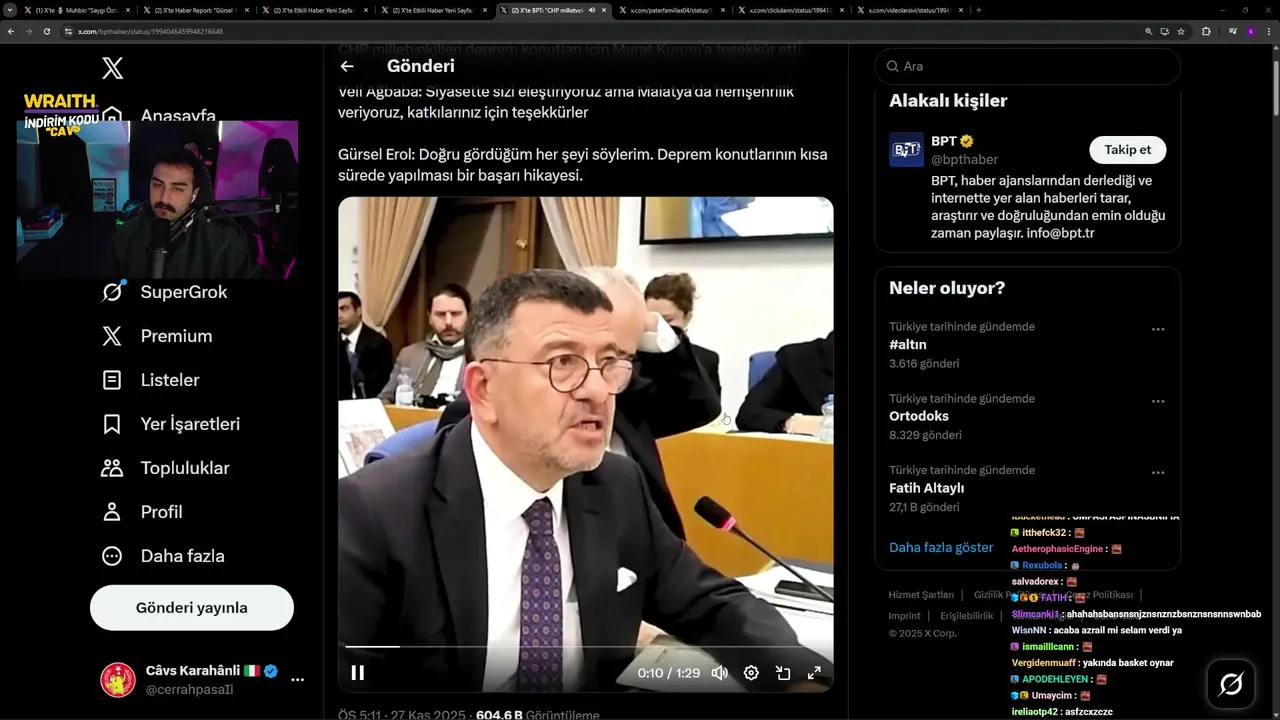The image size is (1280, 720).
Task: Open Listeler in the sidebar
Action: pyautogui.click(x=151, y=380)
